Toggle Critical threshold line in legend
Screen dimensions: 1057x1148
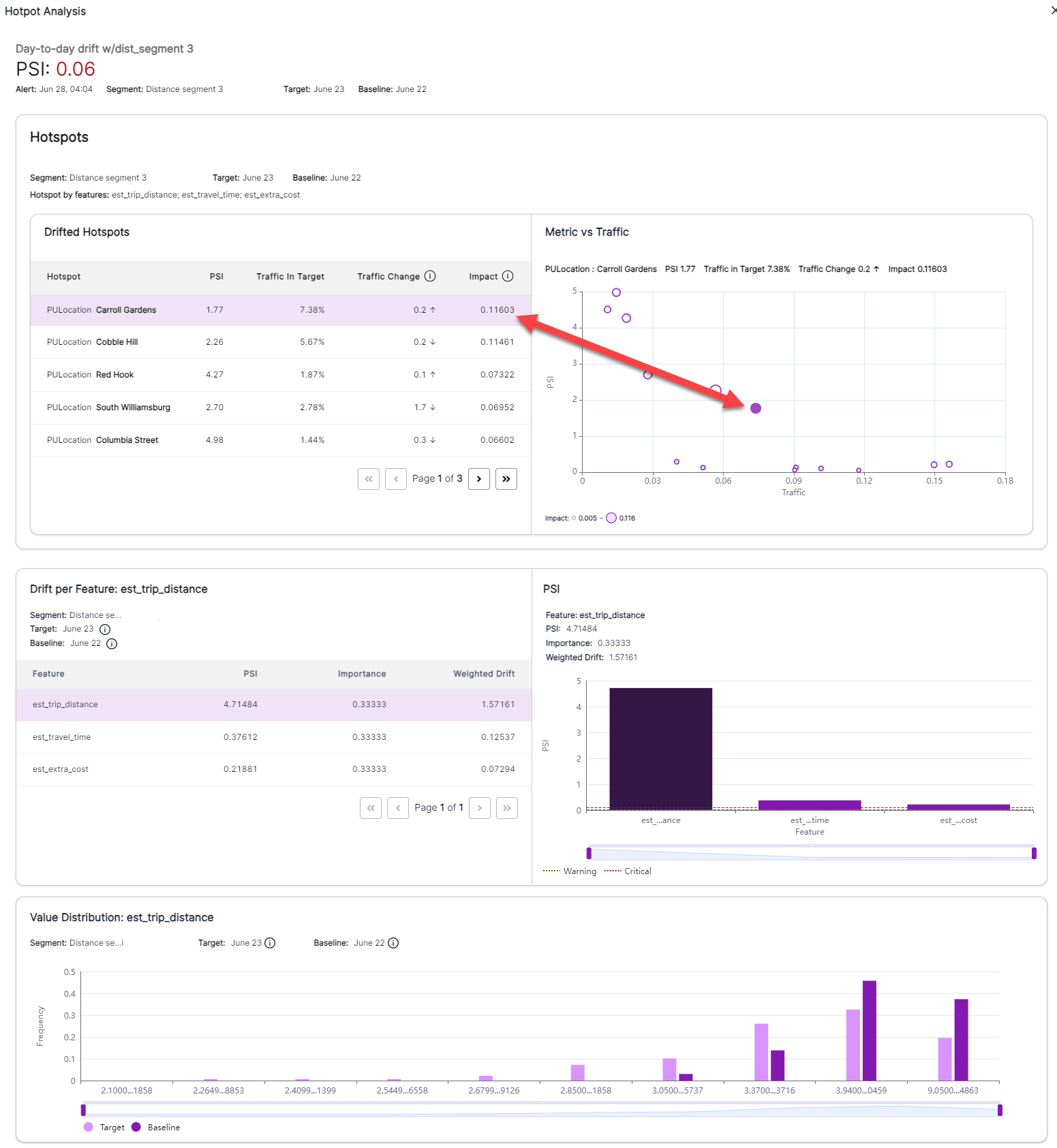click(628, 871)
